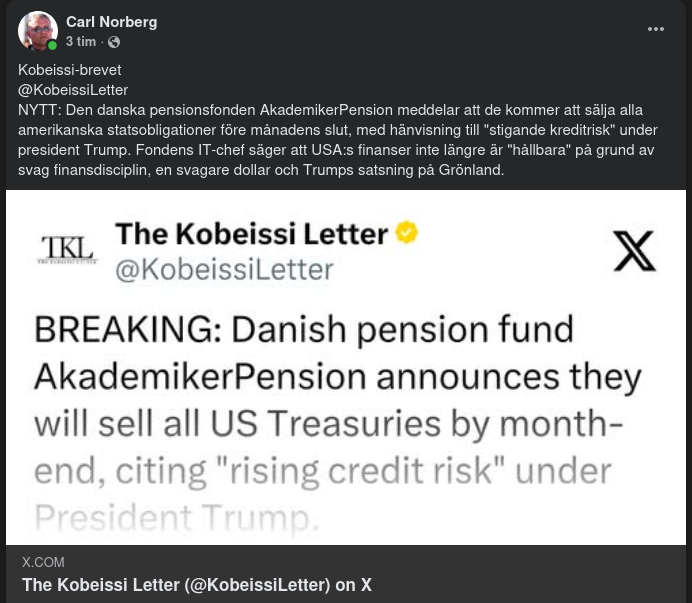
Task: Click the Carl Norberg author name
Action: click(x=111, y=22)
